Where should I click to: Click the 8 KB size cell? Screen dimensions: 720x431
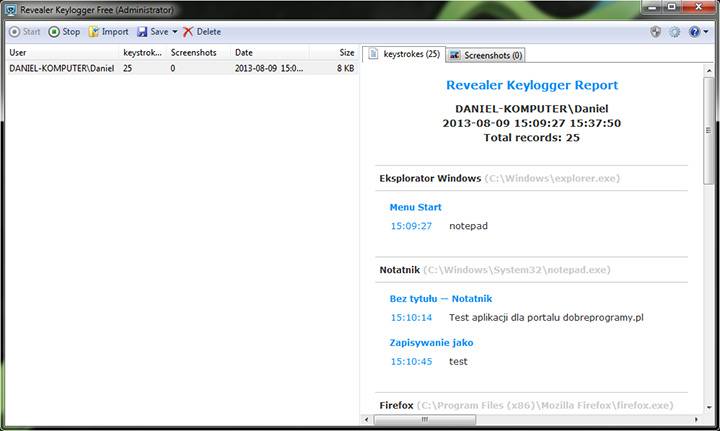tap(345, 68)
